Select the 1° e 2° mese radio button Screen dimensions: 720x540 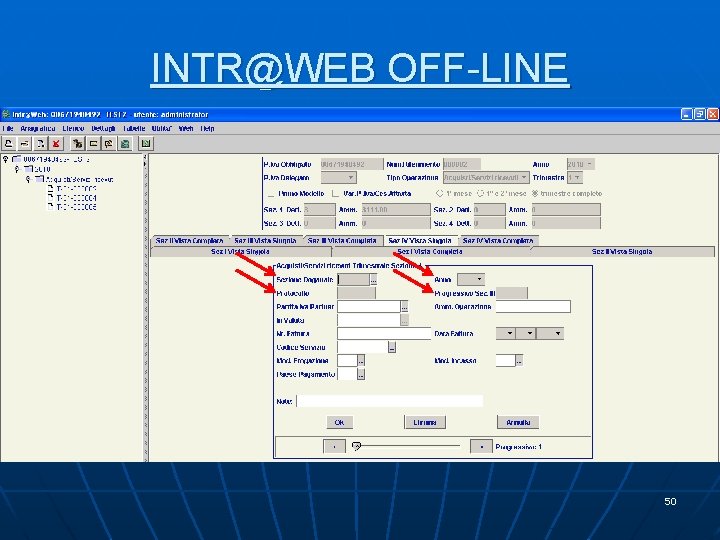(x=481, y=194)
